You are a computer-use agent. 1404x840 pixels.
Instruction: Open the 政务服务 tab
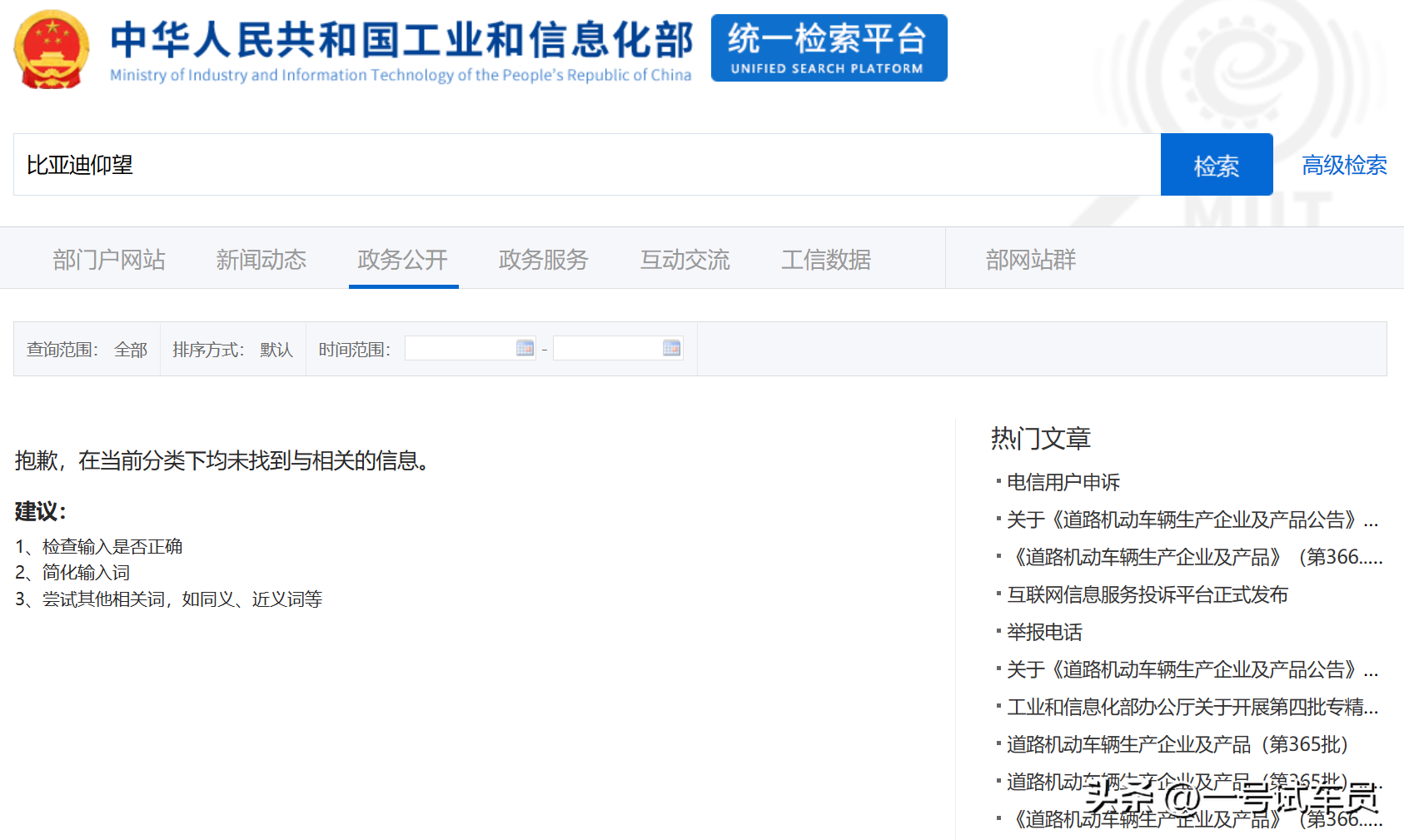pos(544,260)
